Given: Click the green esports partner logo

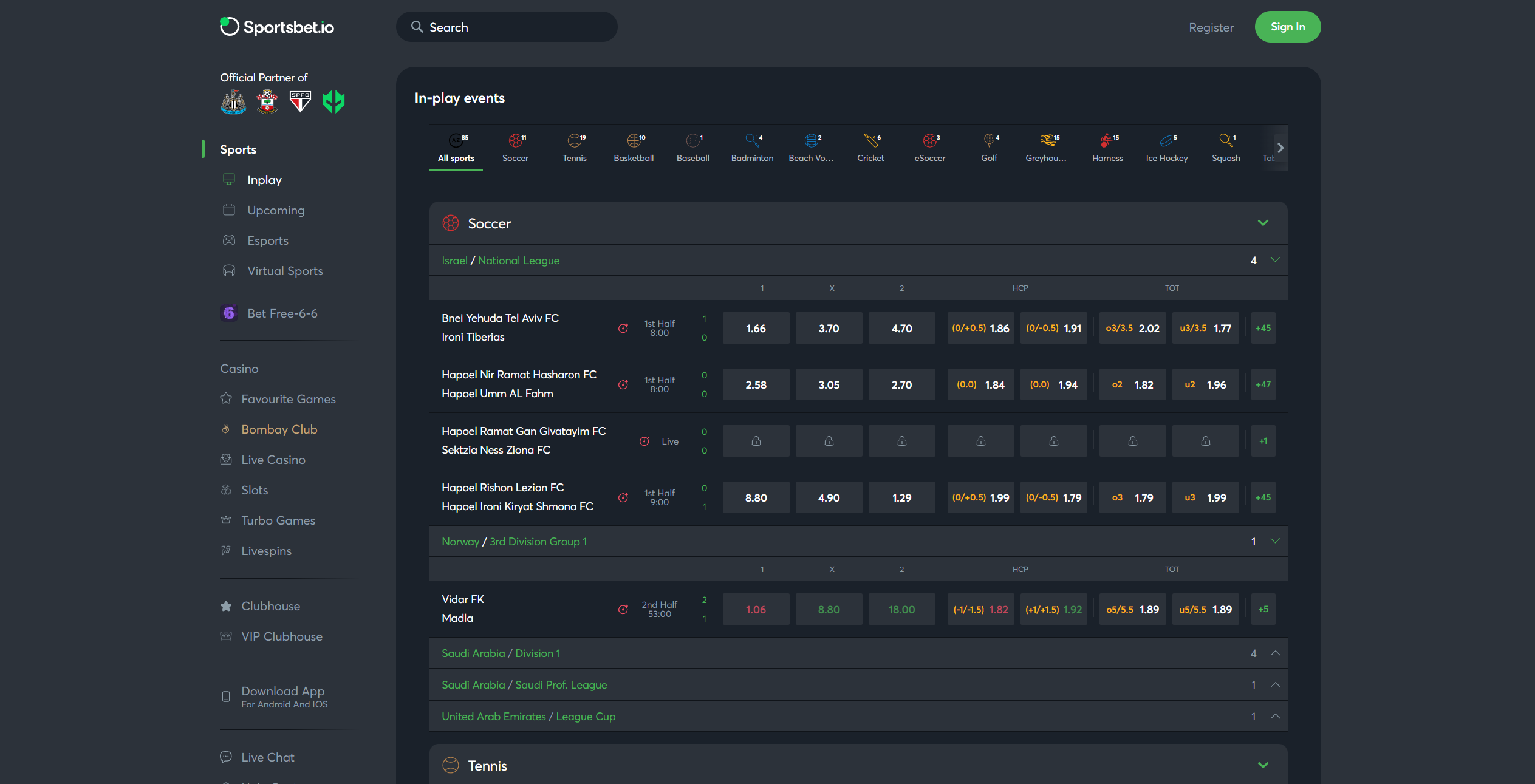Looking at the screenshot, I should coord(333,101).
